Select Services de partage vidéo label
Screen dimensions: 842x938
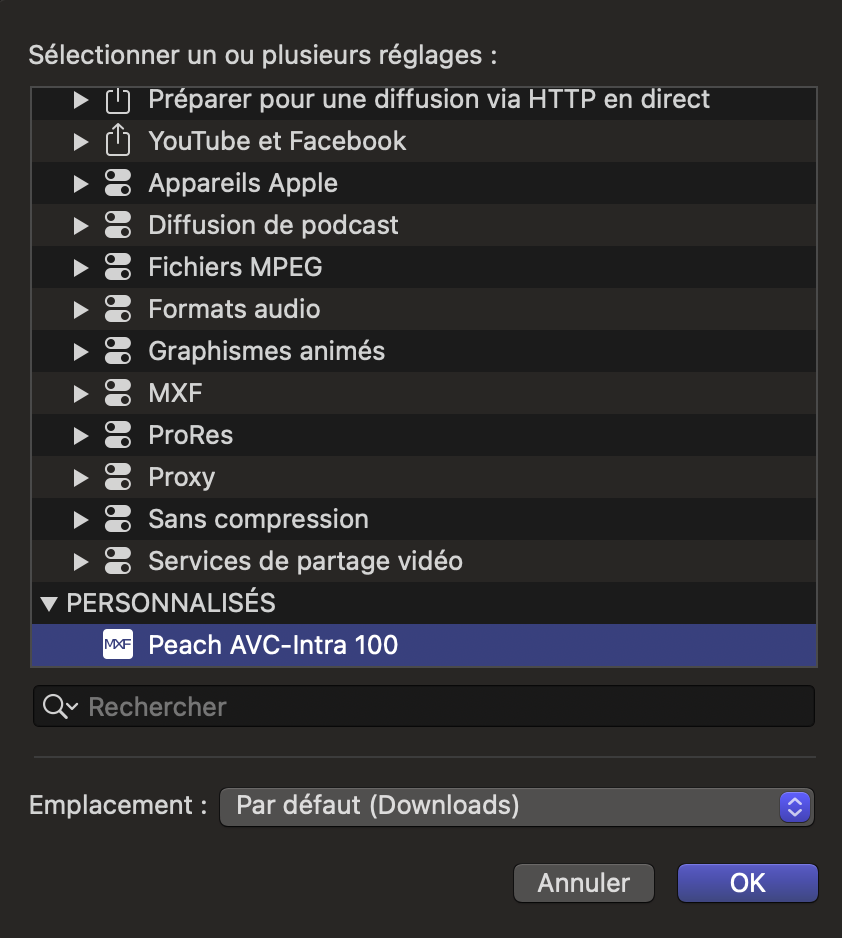[x=306, y=561]
